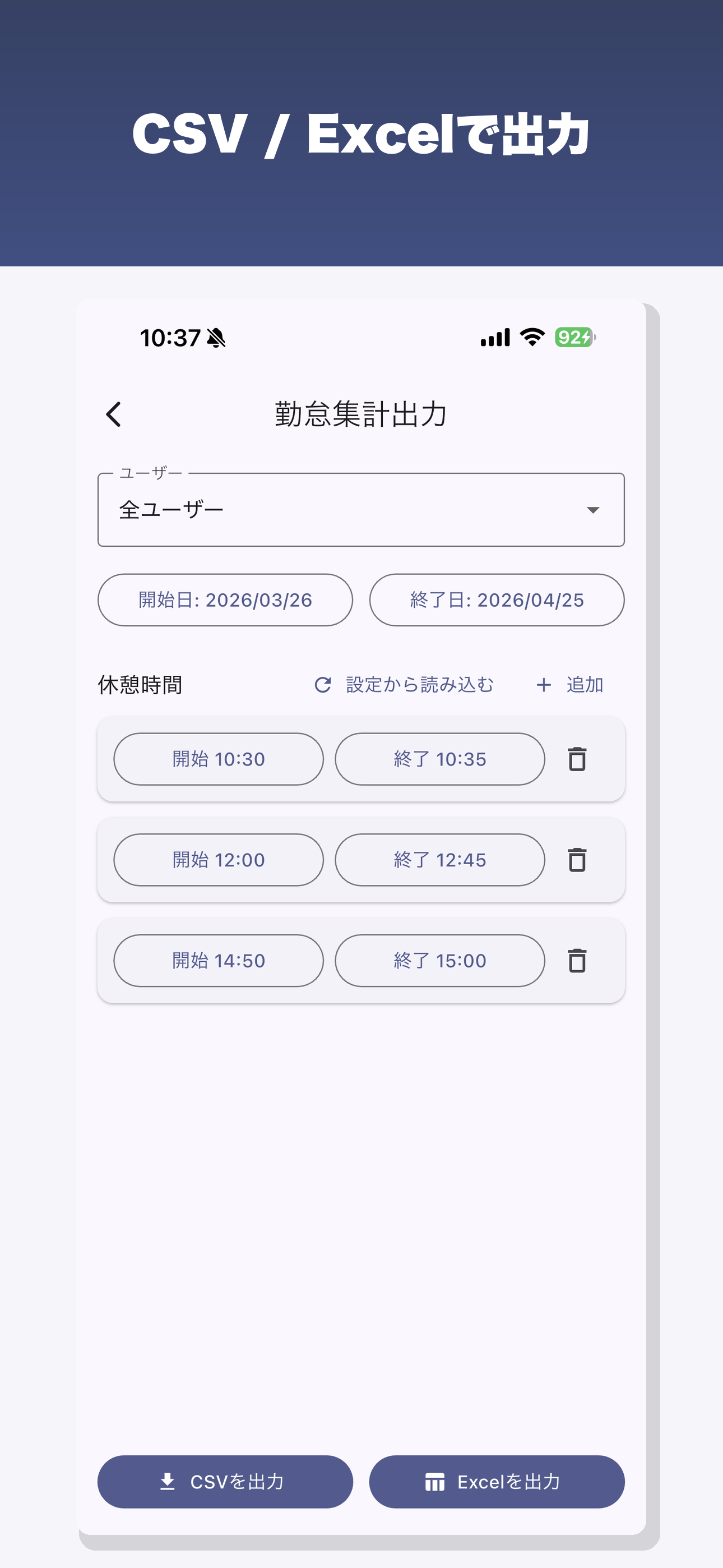Tap the back arrow icon
This screenshot has width=723, height=1568.
point(114,414)
